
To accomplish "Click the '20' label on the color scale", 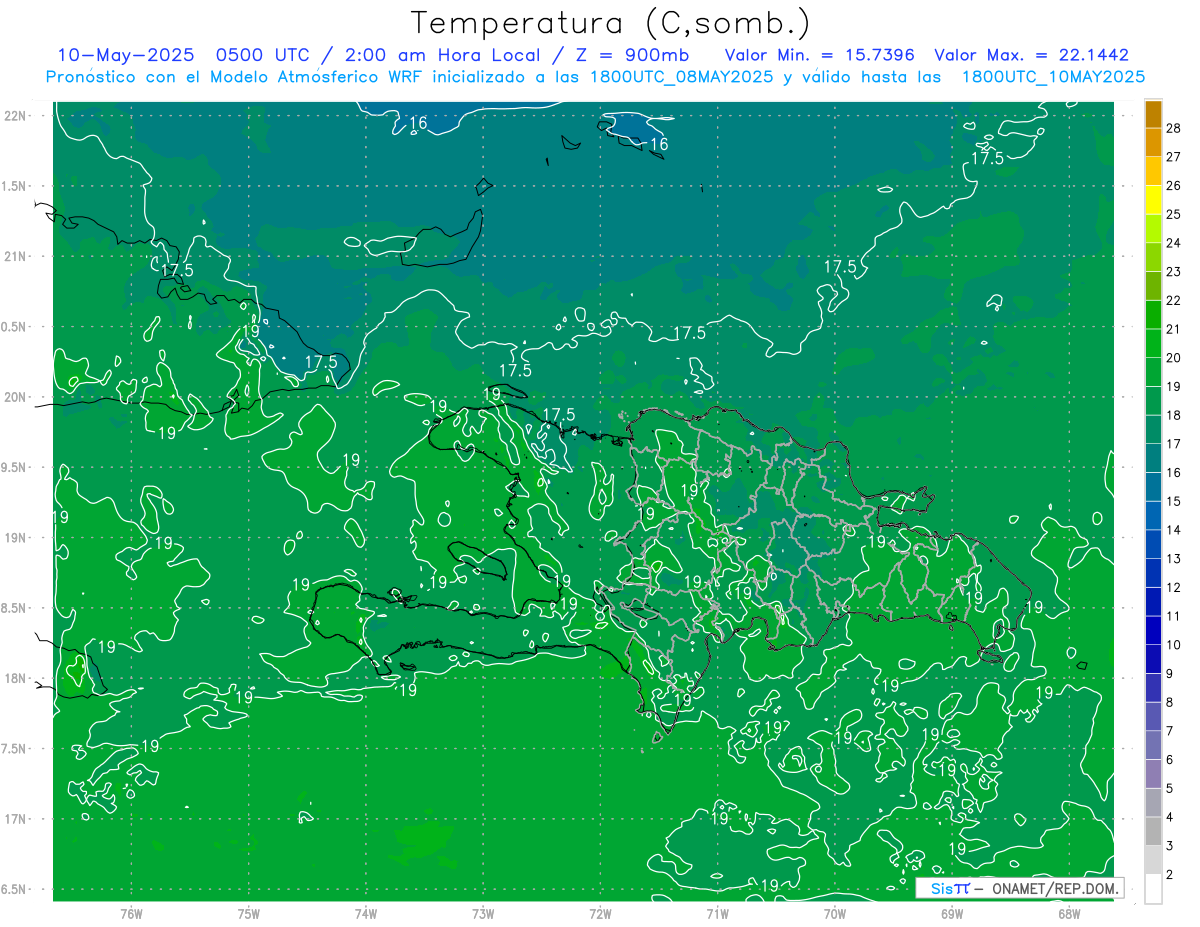I will (1174, 358).
